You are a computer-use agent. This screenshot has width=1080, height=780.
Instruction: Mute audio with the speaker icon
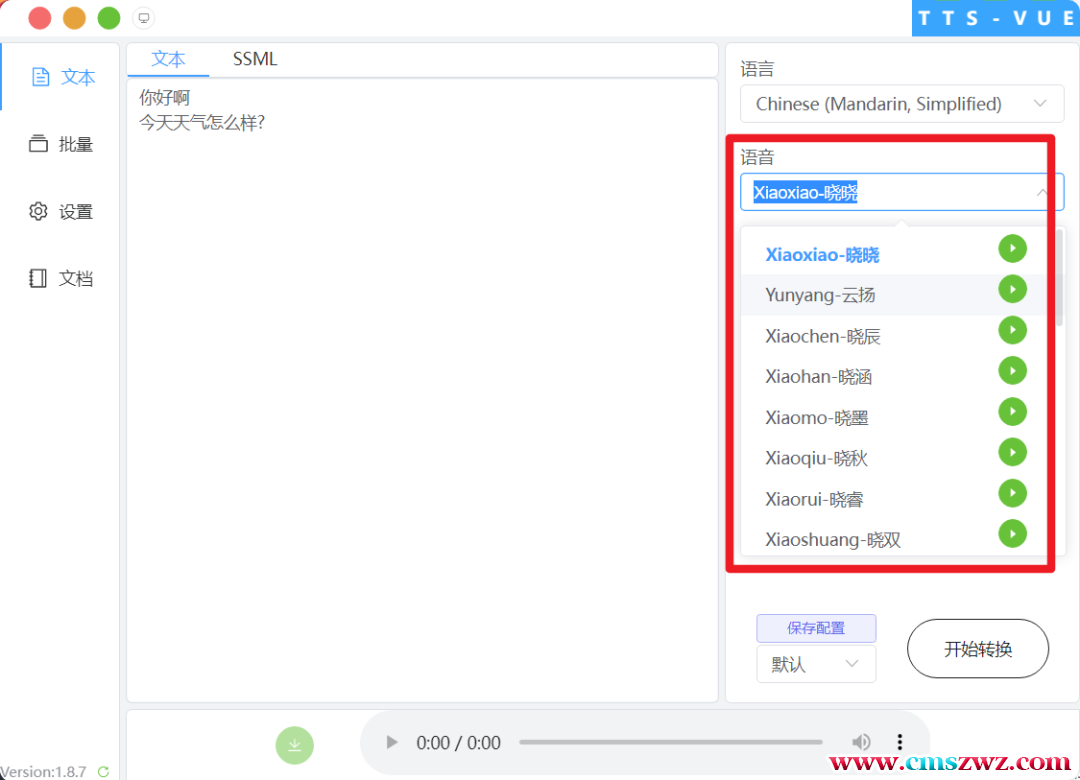[x=860, y=742]
